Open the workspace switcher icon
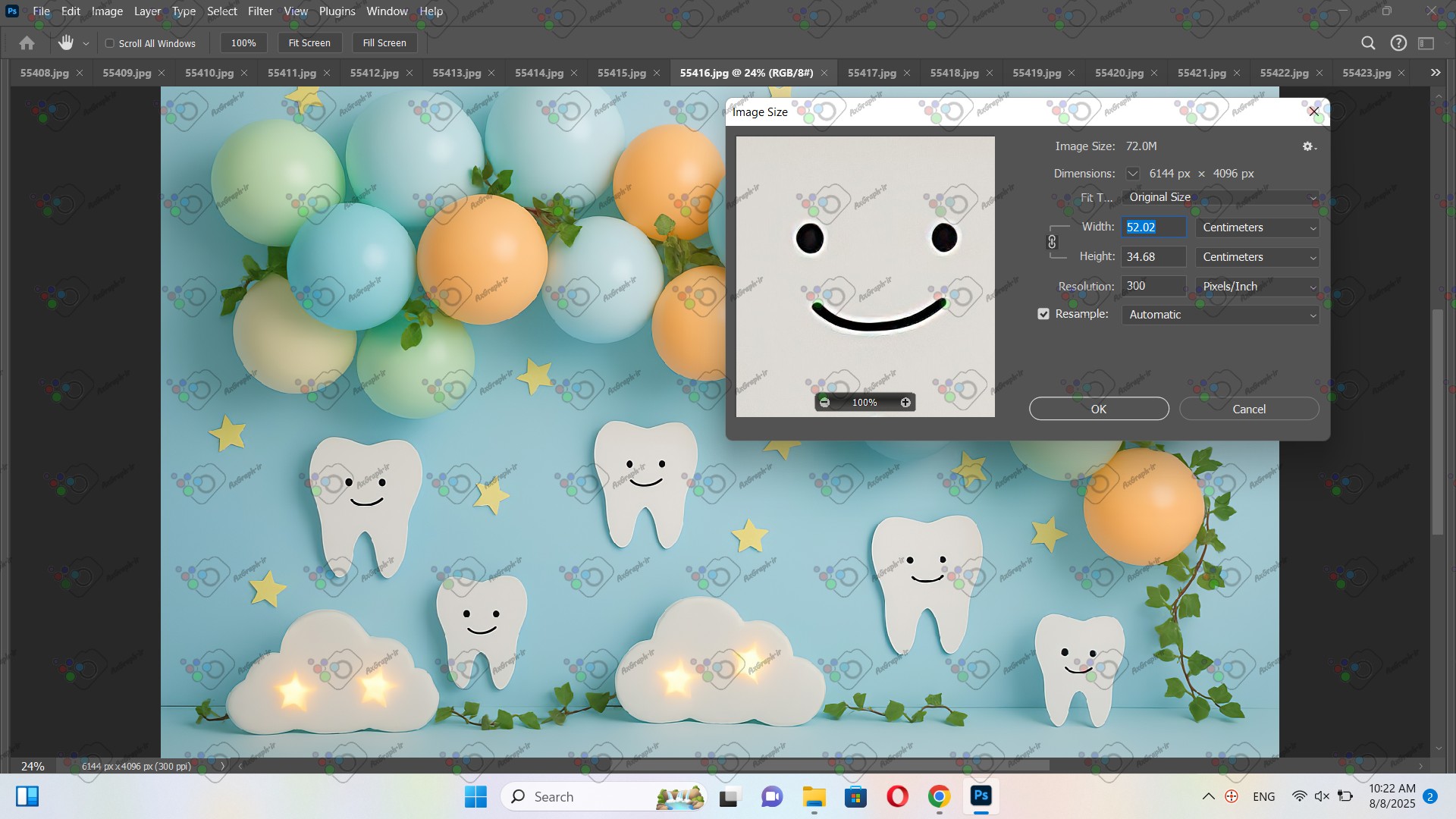1456x819 pixels. tap(1426, 43)
